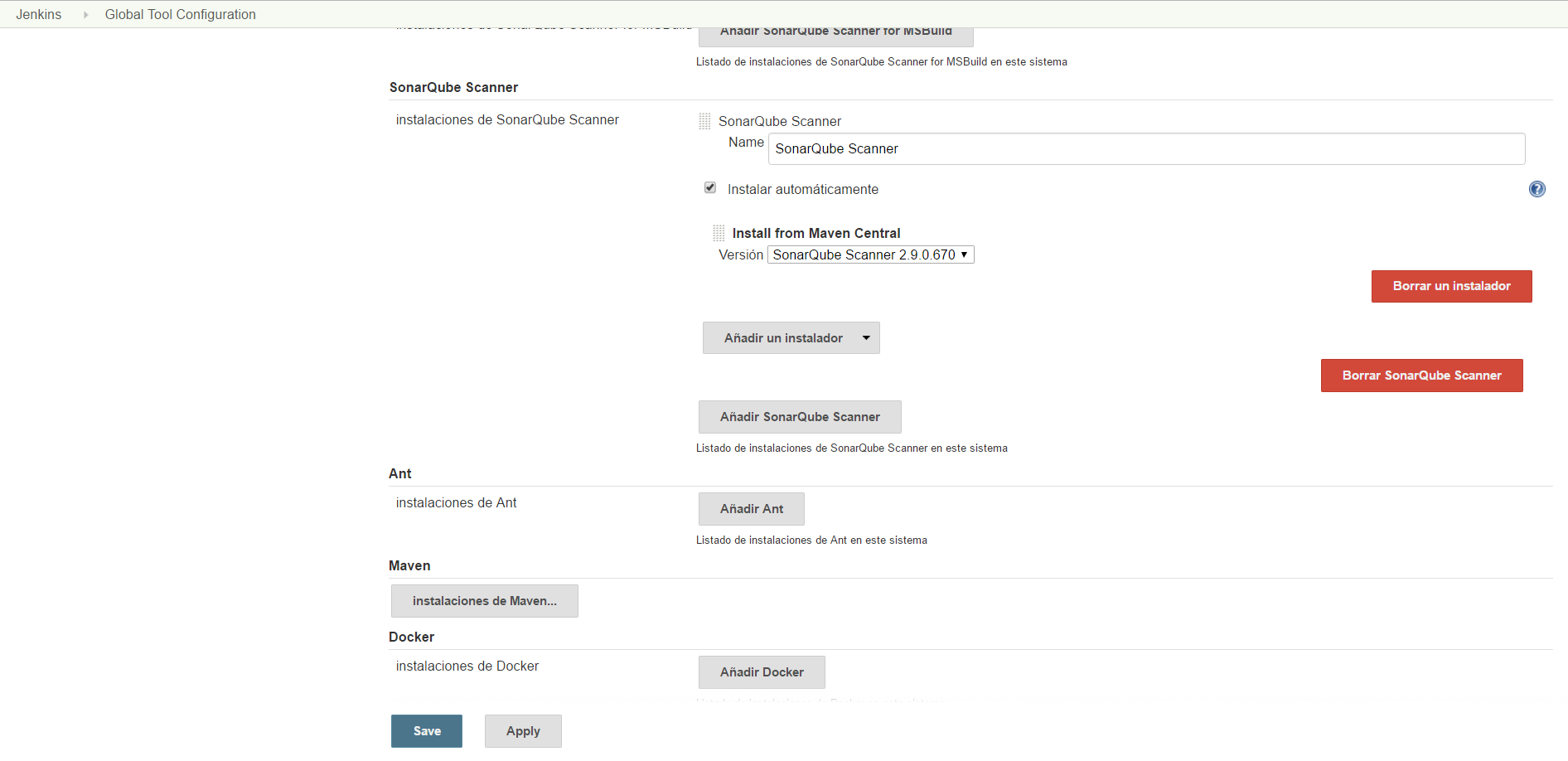
Task: Grab the SonarQube Scanner installation drag handle
Action: (x=704, y=121)
